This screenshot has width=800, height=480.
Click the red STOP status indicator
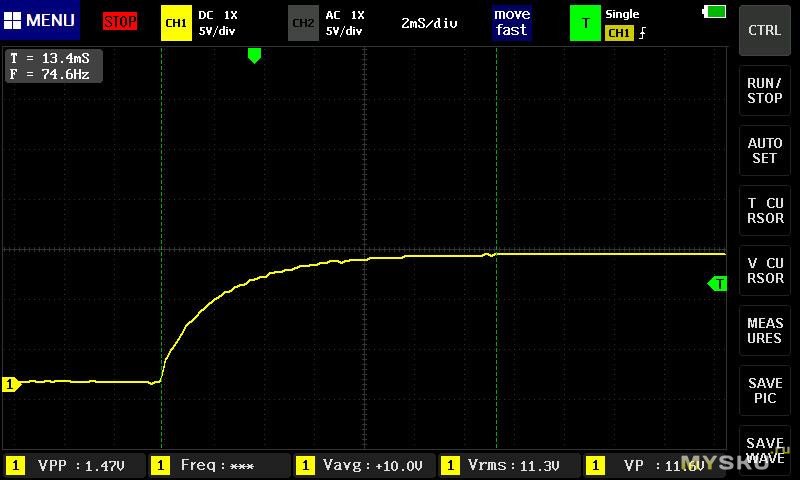coord(120,21)
